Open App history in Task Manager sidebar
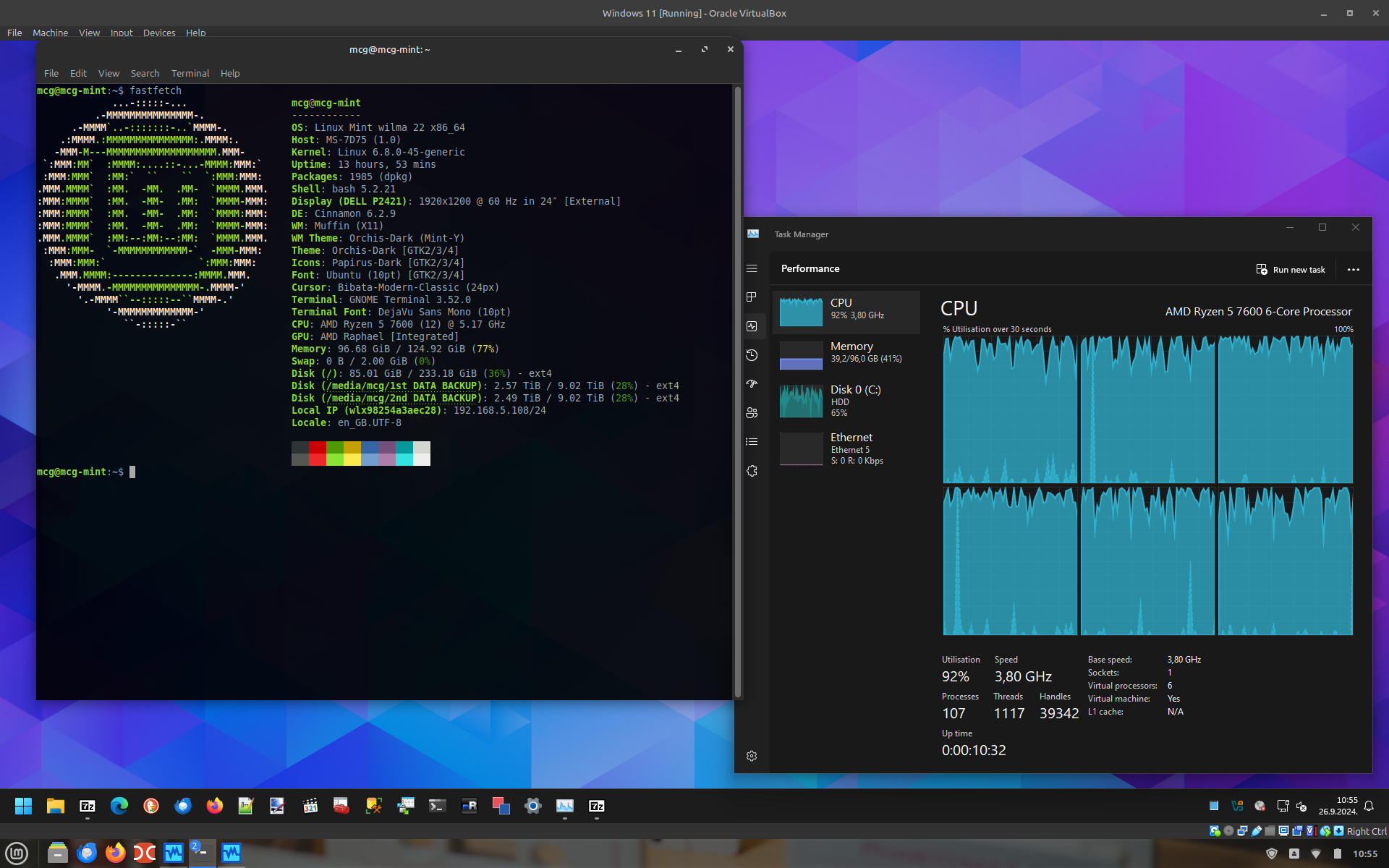 pyautogui.click(x=752, y=355)
